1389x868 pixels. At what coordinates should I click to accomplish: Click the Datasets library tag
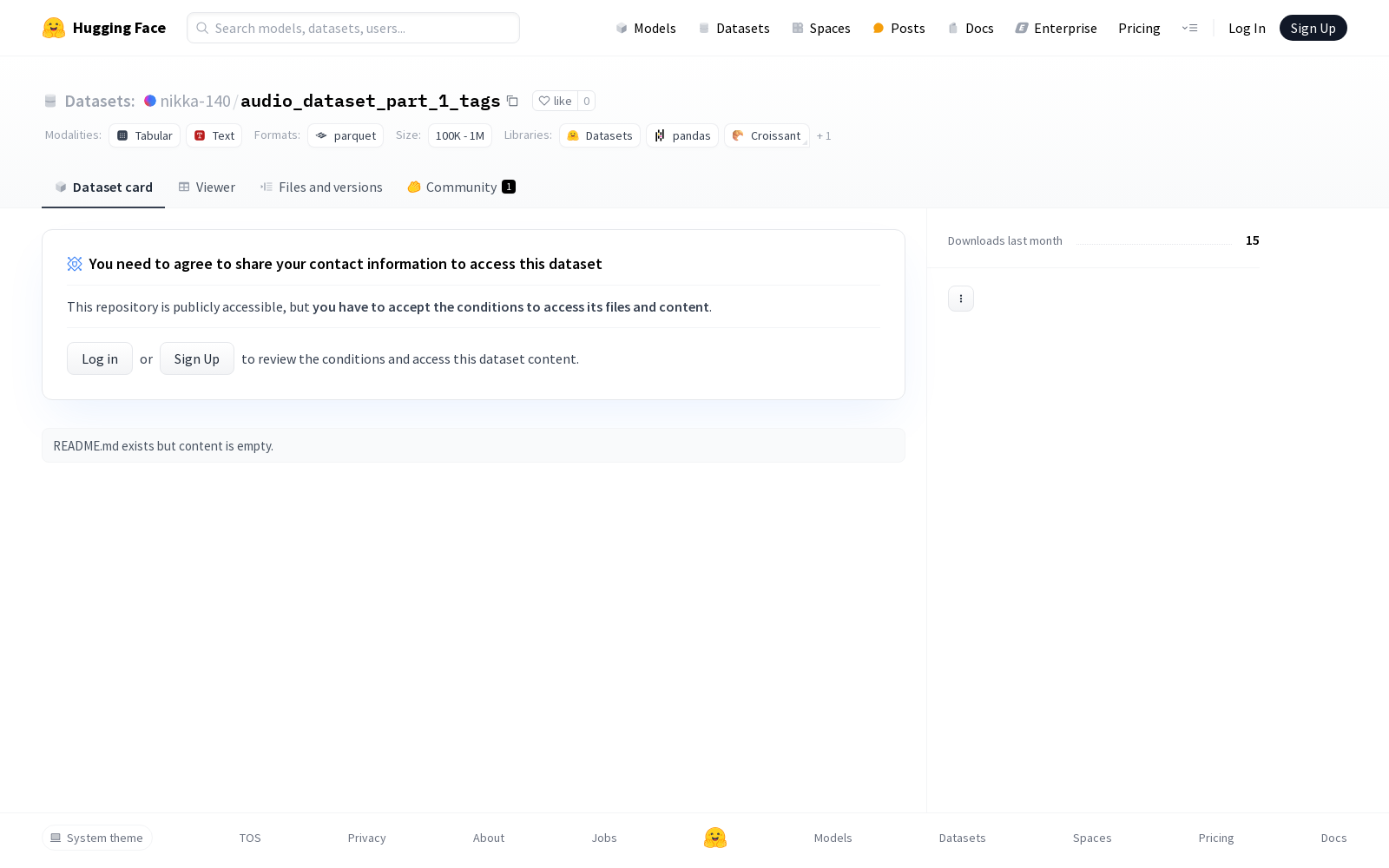click(x=600, y=135)
